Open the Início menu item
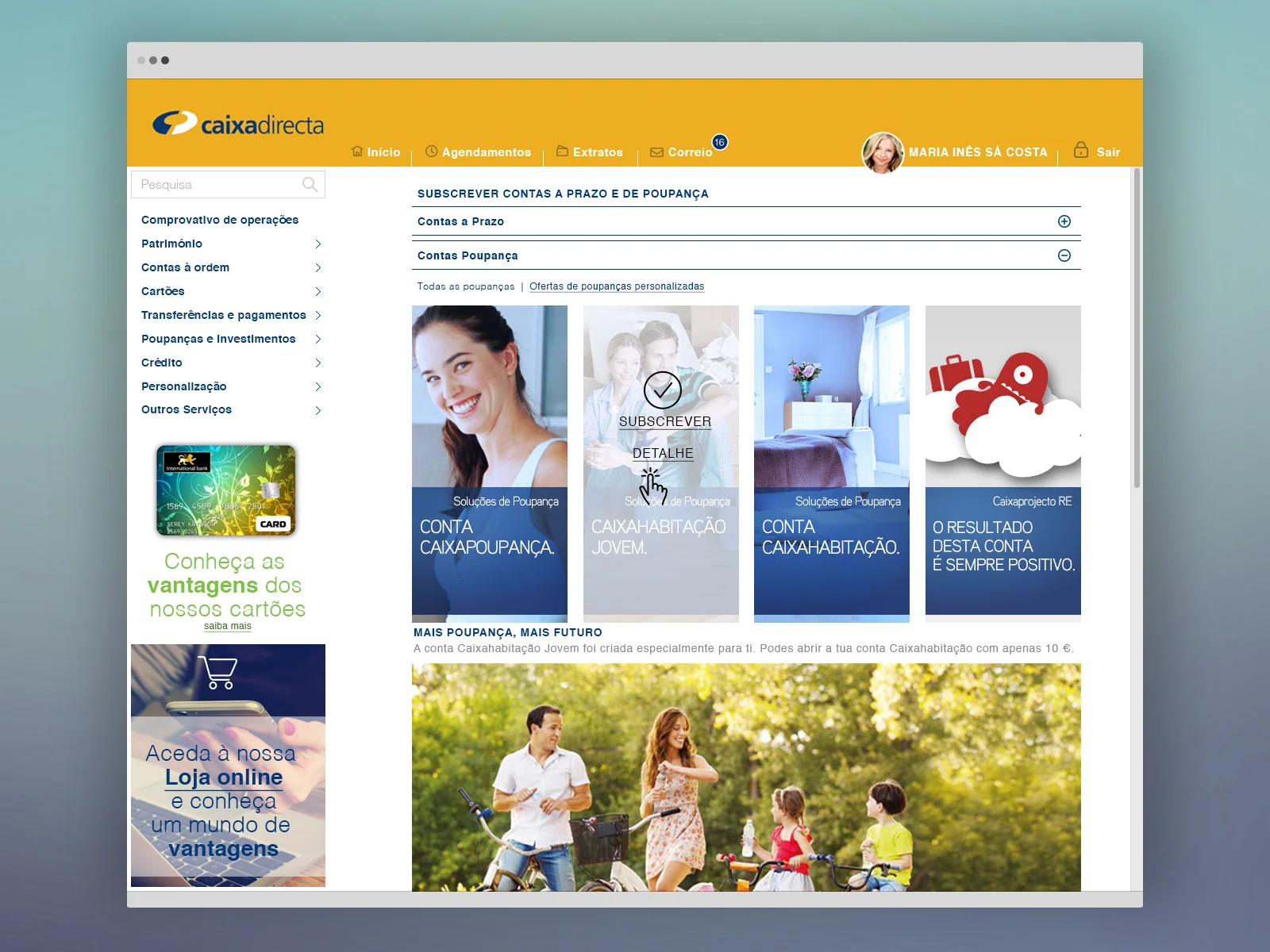This screenshot has height=952, width=1270. pyautogui.click(x=383, y=152)
